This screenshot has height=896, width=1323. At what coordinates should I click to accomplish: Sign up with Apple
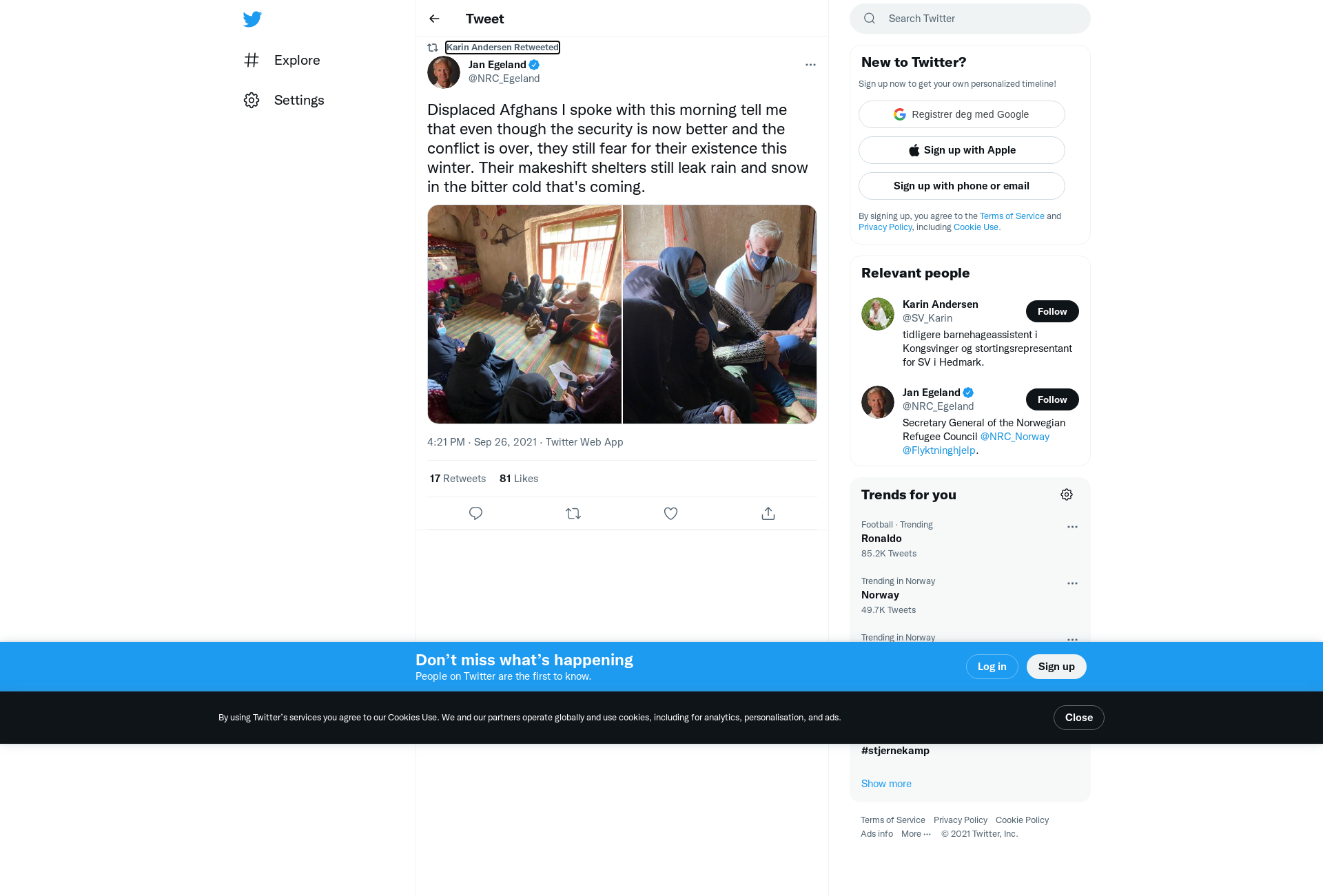(x=961, y=150)
